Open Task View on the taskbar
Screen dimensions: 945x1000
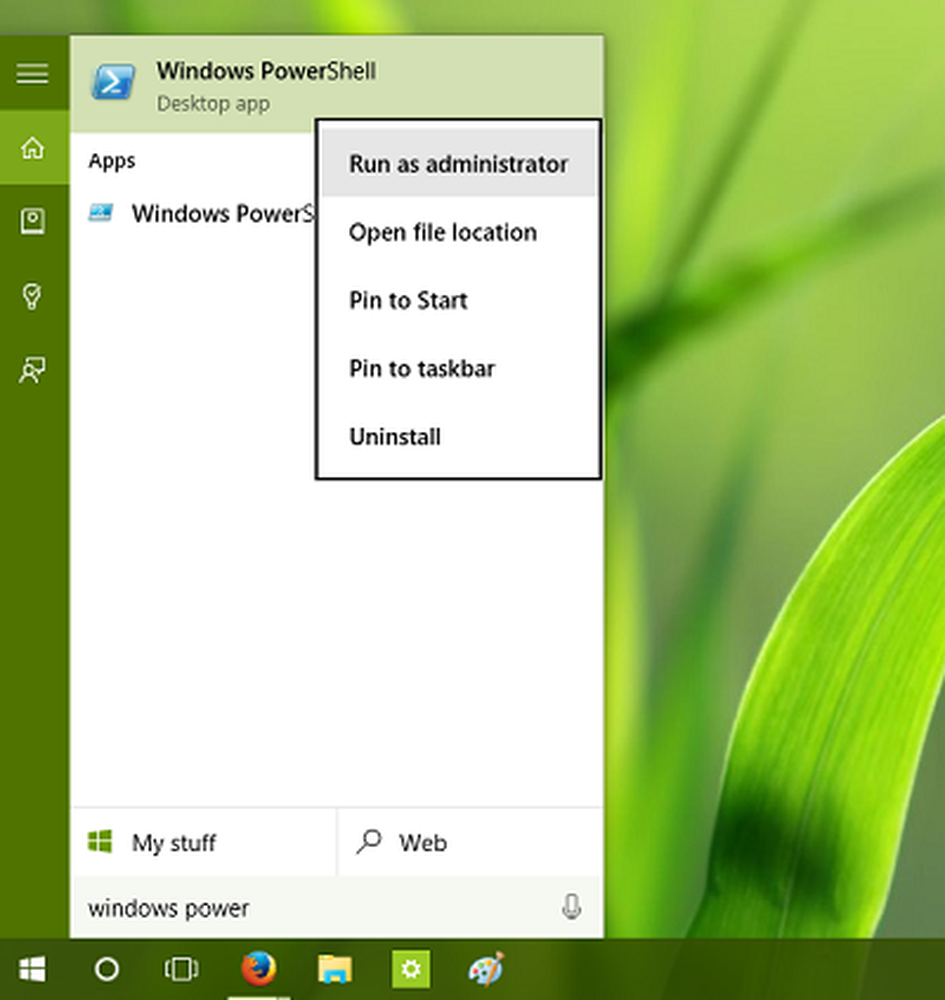pos(182,969)
